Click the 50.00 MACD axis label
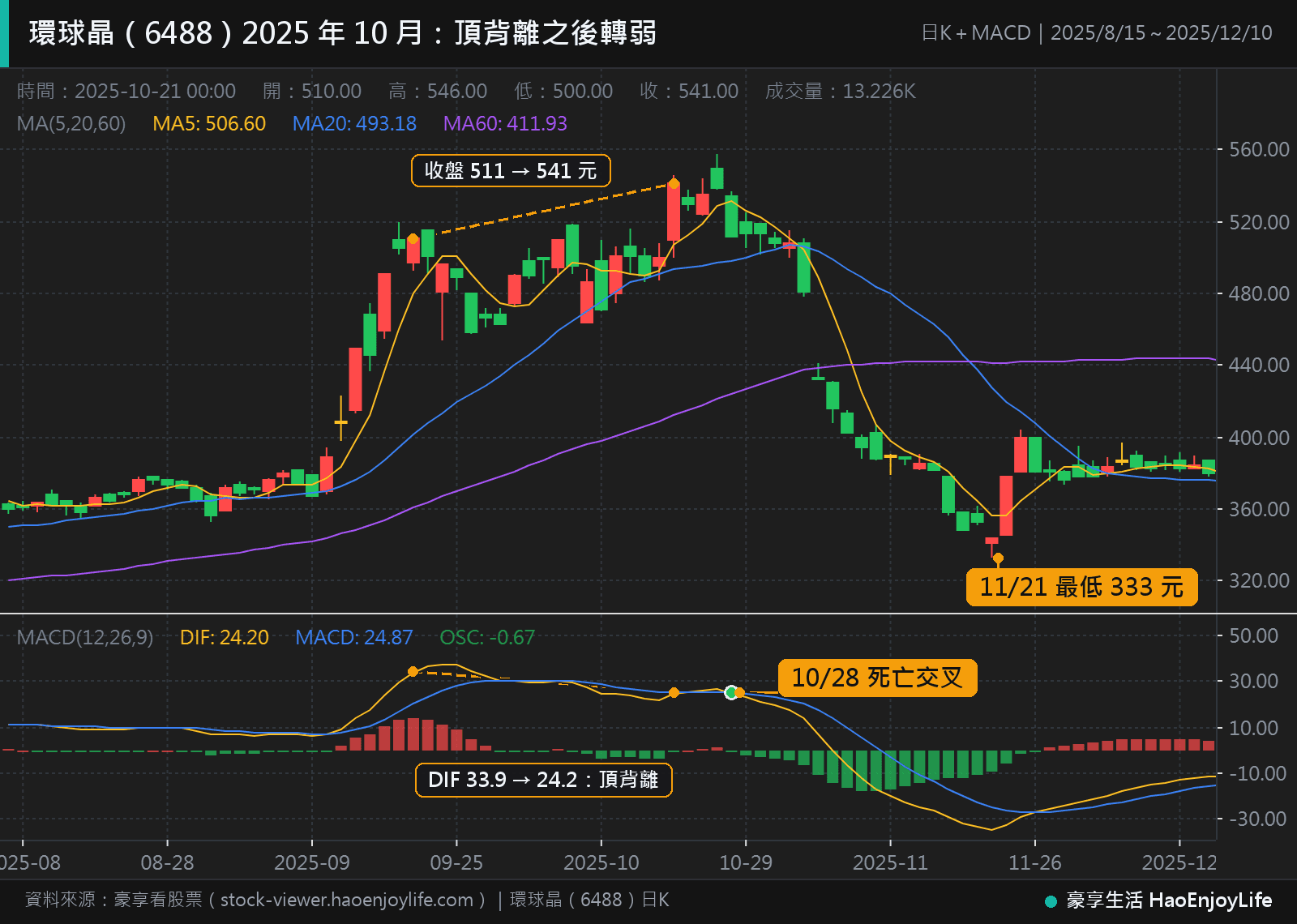This screenshot has width=1297, height=924. pyautogui.click(x=1253, y=635)
